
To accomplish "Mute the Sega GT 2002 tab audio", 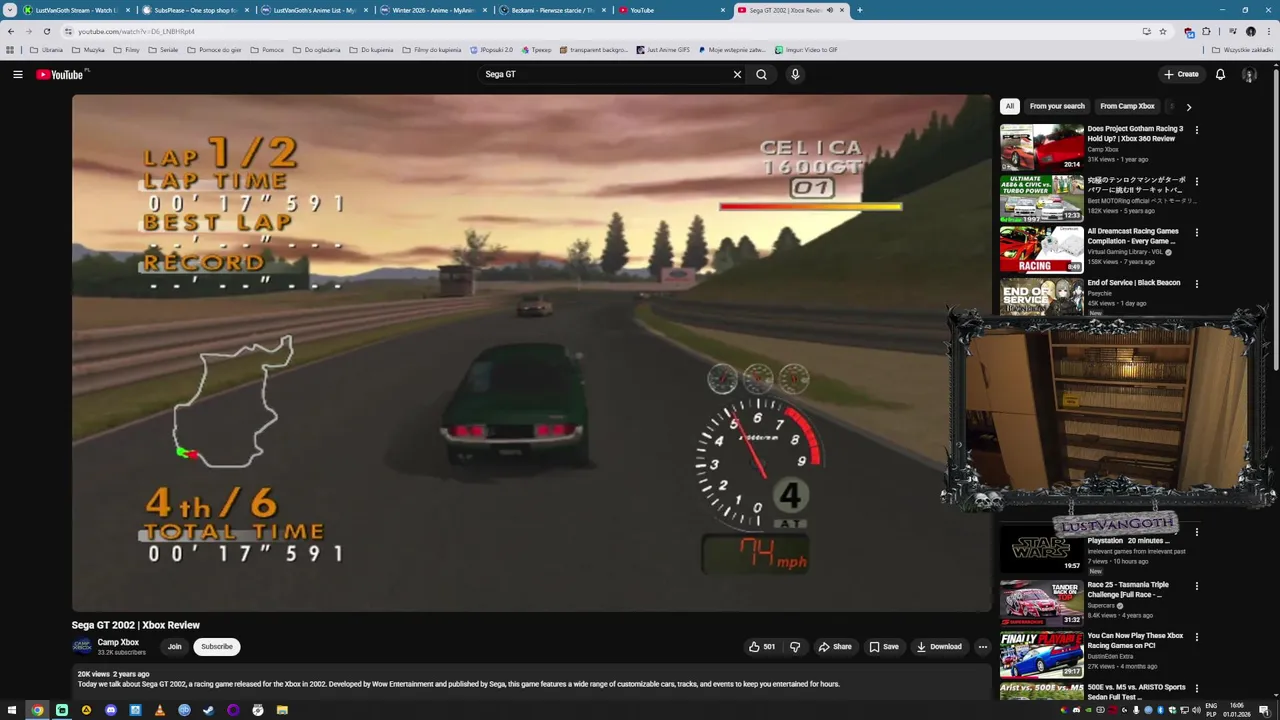I will (829, 10).
